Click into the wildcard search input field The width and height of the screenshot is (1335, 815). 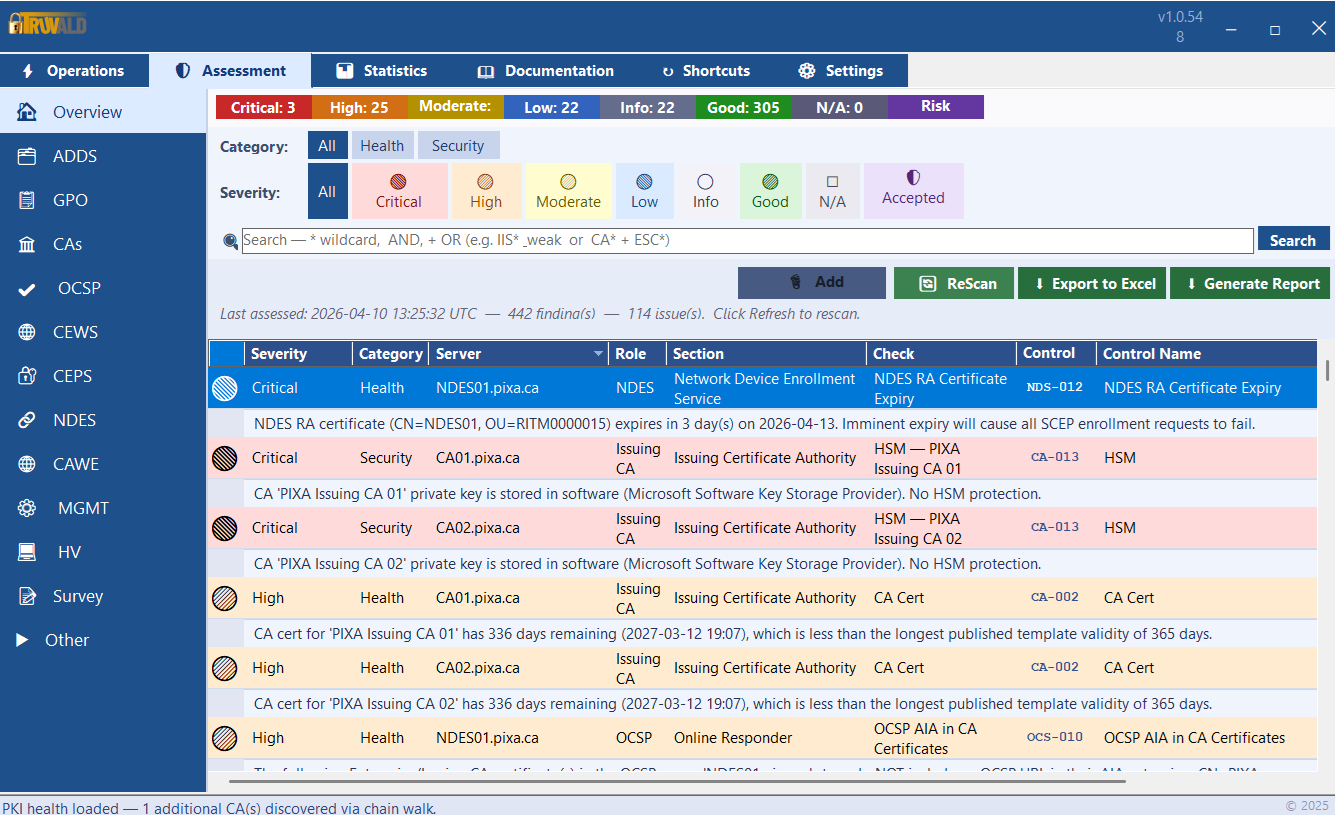pyautogui.click(x=747, y=241)
